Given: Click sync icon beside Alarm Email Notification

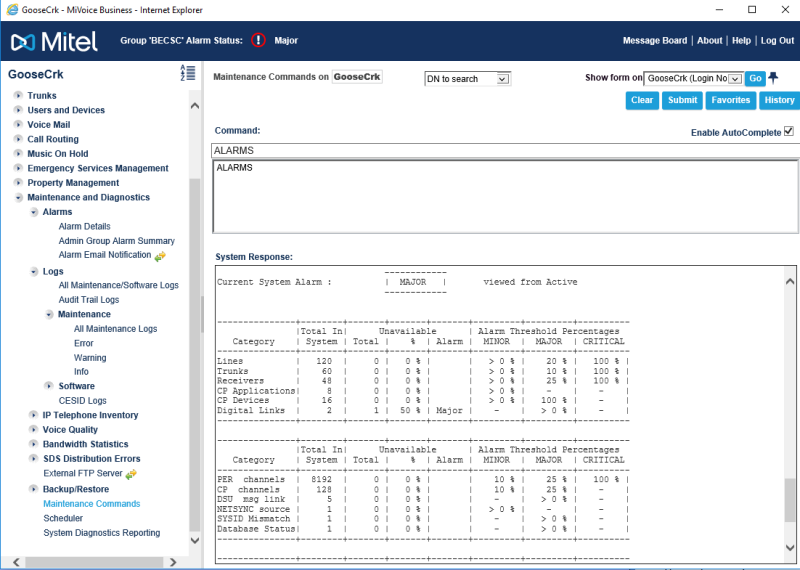Looking at the screenshot, I should coord(160,256).
